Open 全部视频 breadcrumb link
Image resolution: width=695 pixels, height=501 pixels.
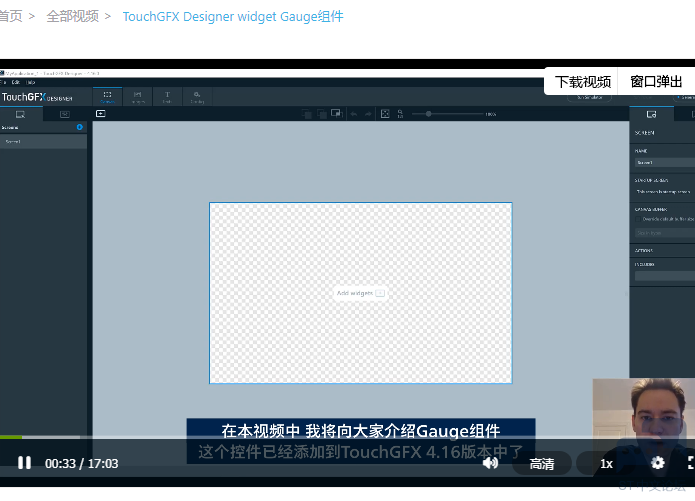tap(73, 16)
